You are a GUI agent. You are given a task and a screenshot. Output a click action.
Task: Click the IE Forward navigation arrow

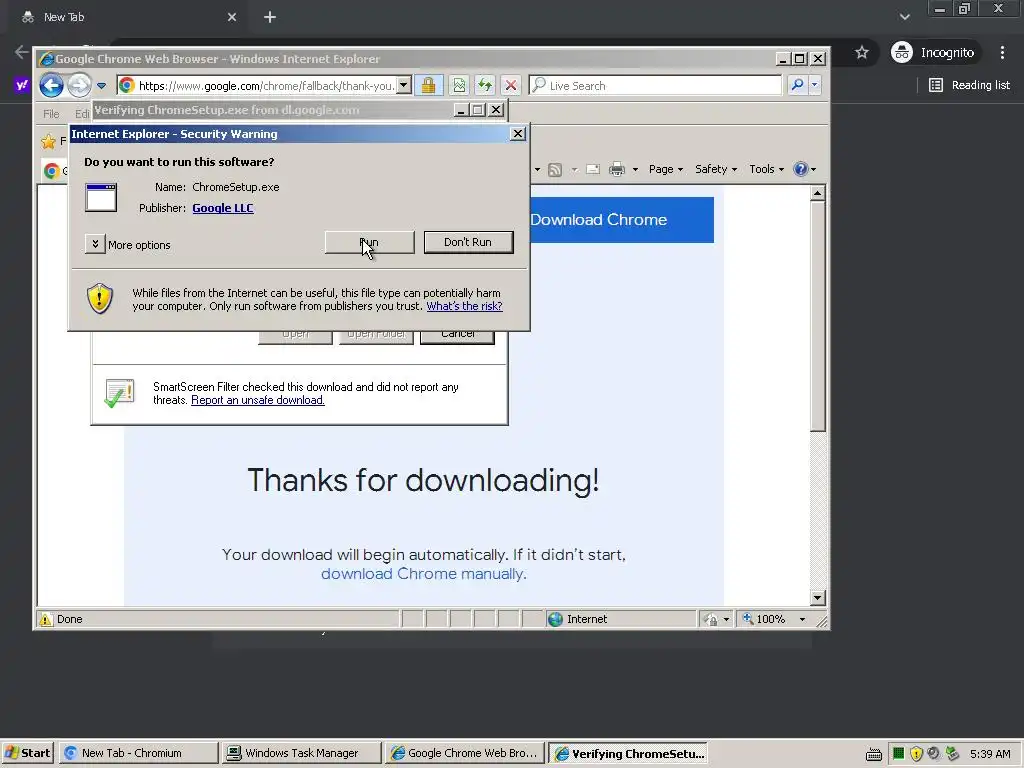[79, 85]
